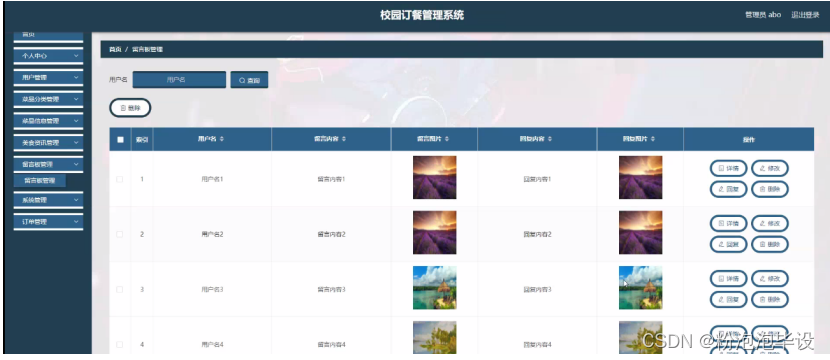The height and width of the screenshot is (360, 830).
Task: Click the search magnifier query button
Action: 249,80
